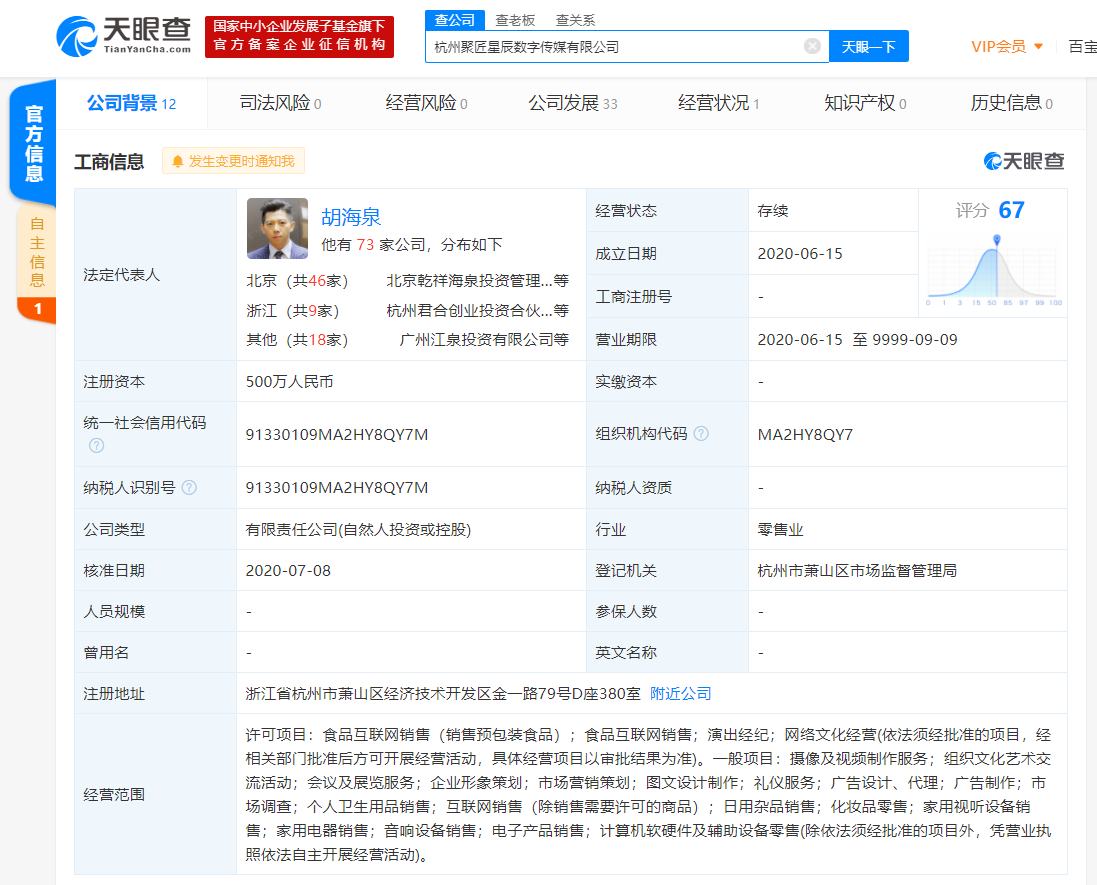Open the 公司发展 tab

[x=572, y=103]
